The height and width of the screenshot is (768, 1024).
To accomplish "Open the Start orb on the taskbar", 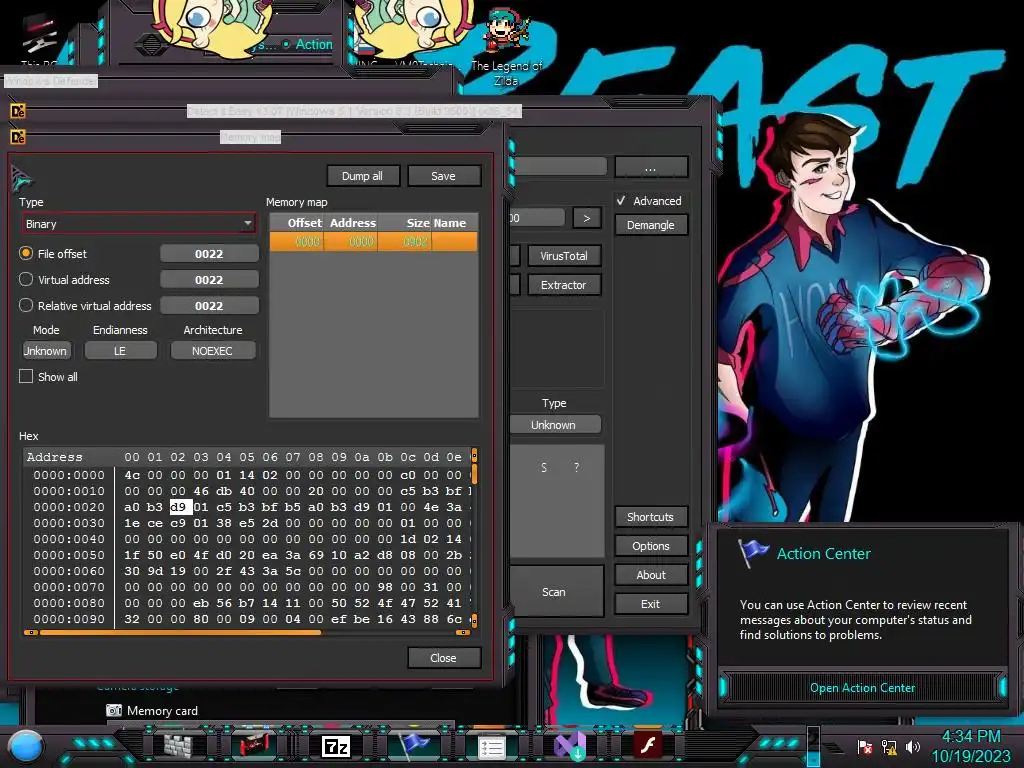I will pyautogui.click(x=26, y=746).
